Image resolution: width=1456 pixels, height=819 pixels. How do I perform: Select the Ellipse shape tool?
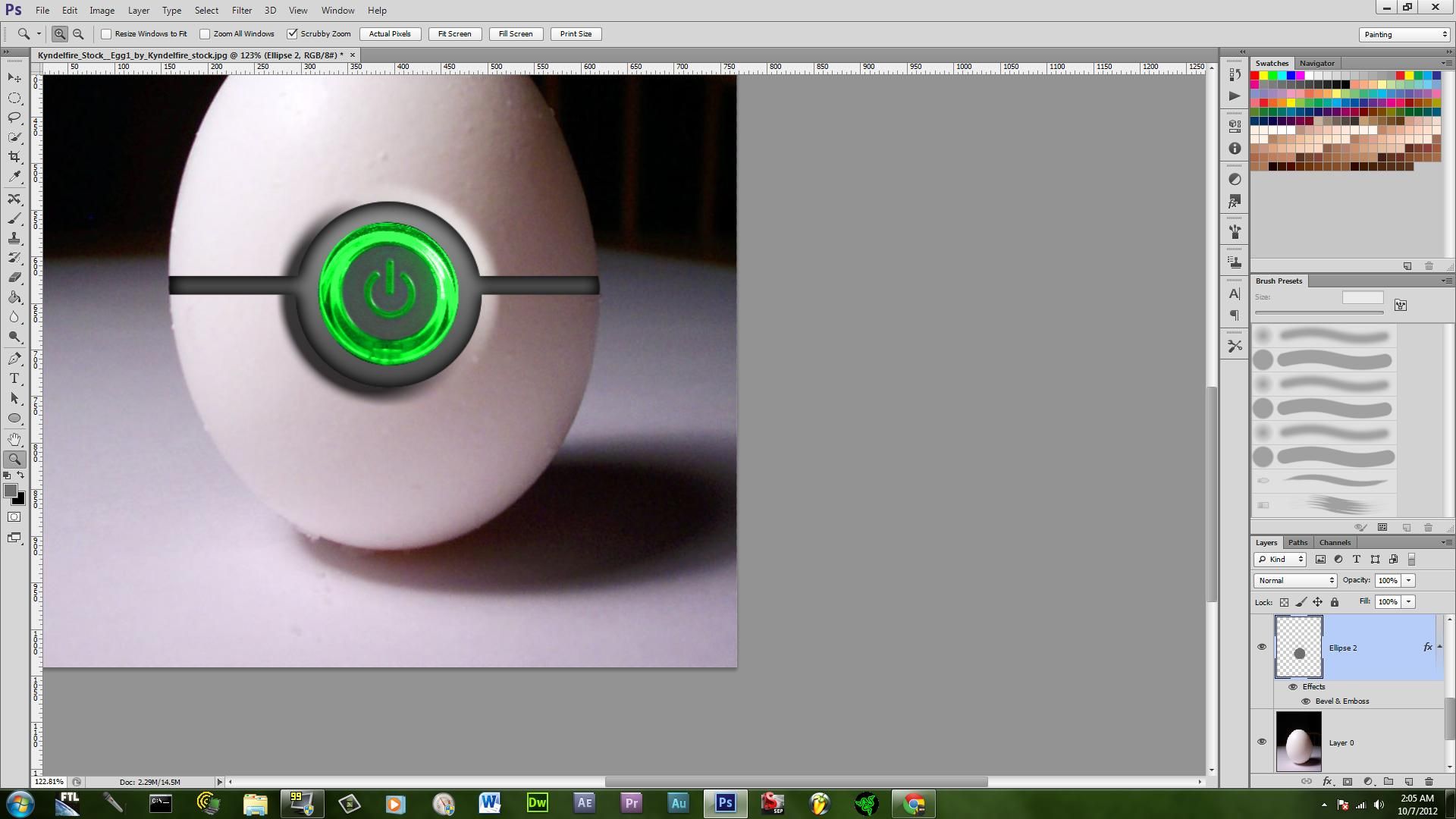click(14, 418)
